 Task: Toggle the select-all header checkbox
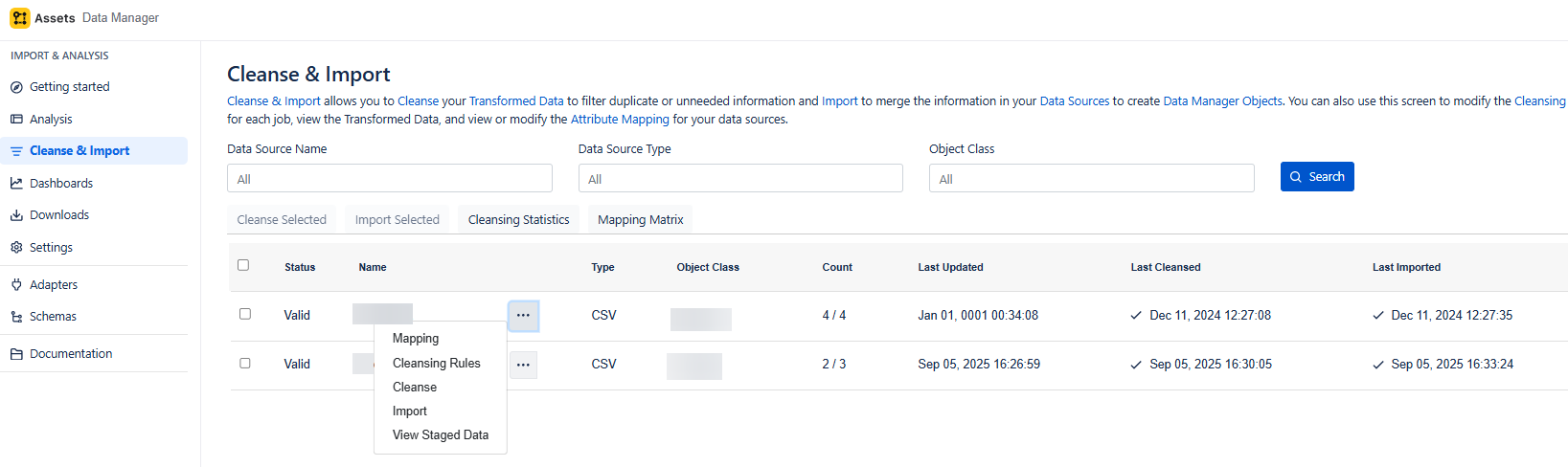[243, 265]
